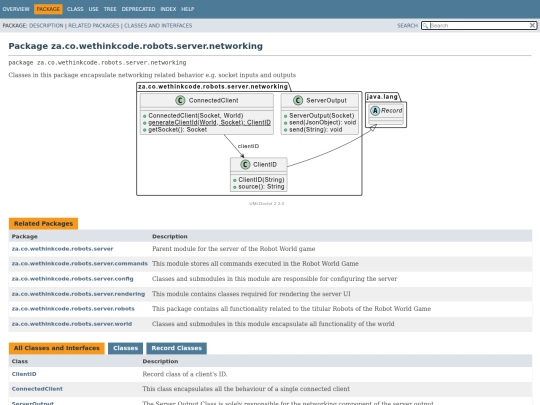The image size is (540, 405).
Task: Click the ConnectedClient class icon in diagram
Action: pos(180,100)
